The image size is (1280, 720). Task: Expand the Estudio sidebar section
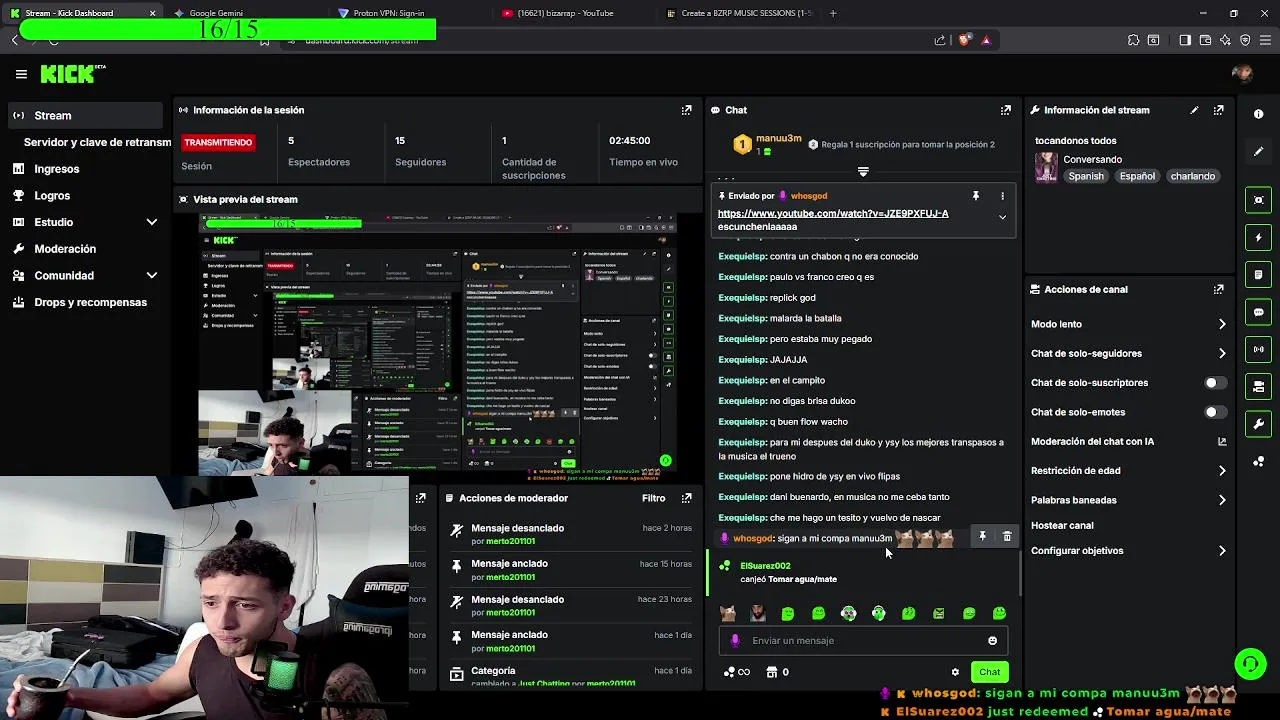[152, 222]
